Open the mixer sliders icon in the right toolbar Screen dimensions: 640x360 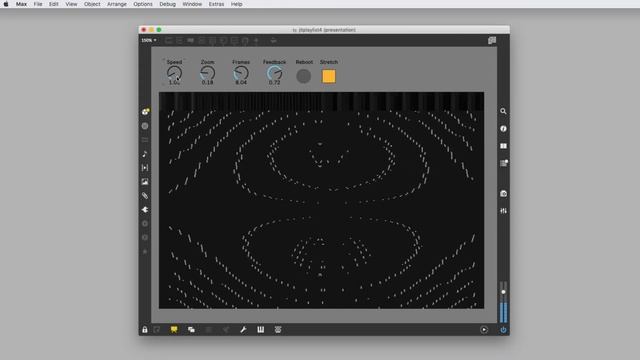pyautogui.click(x=503, y=211)
